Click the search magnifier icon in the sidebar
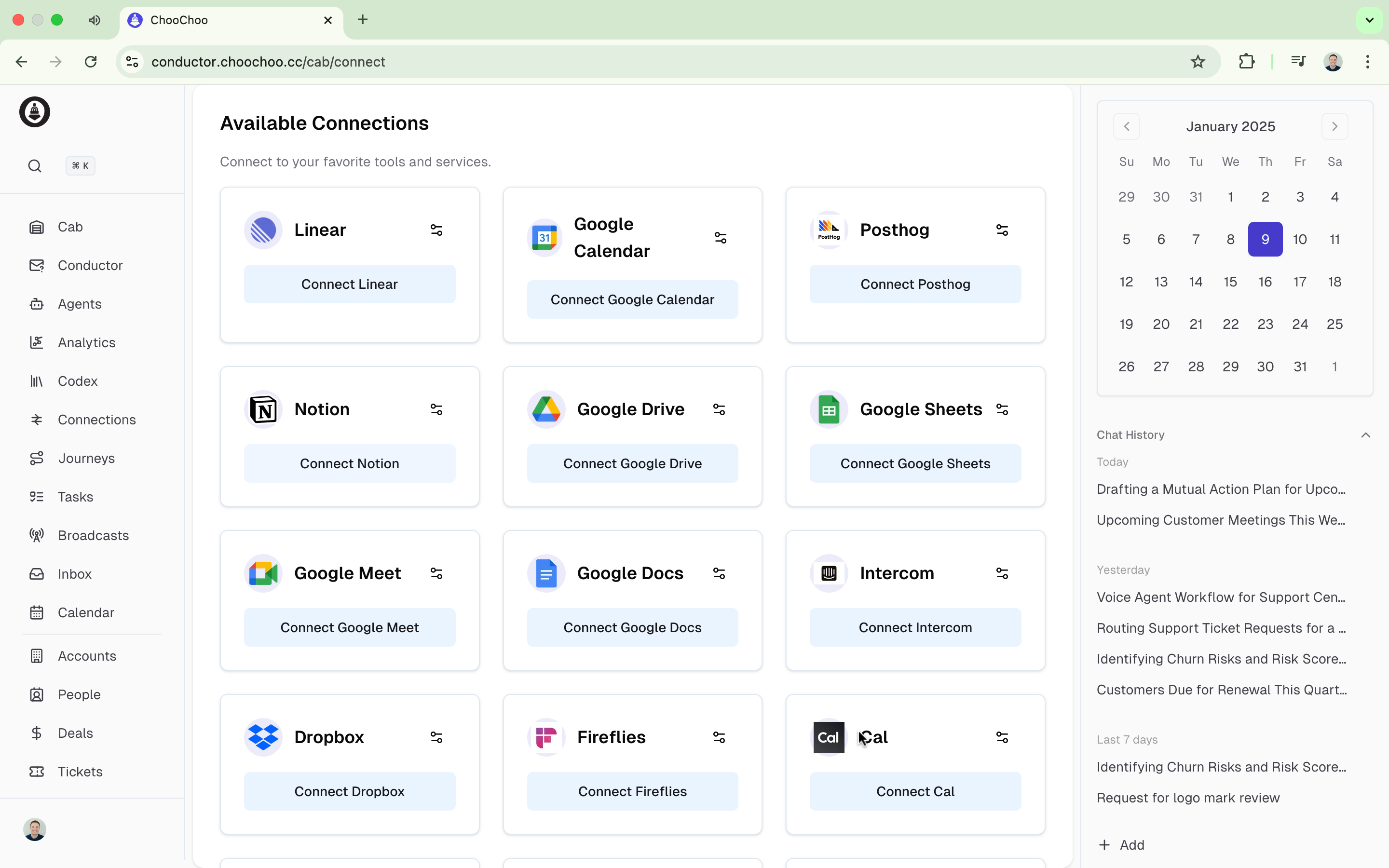The image size is (1389, 868). (x=34, y=166)
